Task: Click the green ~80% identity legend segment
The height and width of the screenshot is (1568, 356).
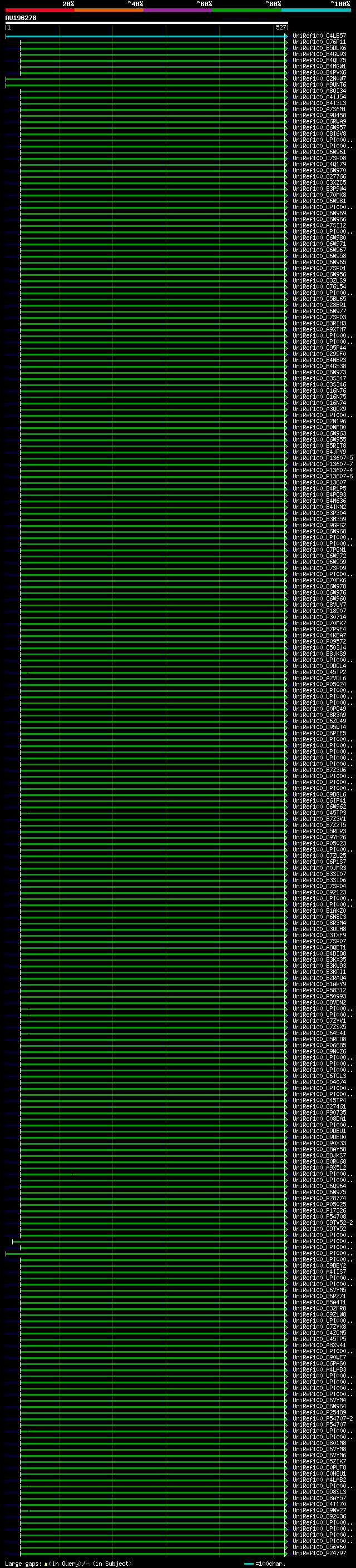Action: [247, 10]
